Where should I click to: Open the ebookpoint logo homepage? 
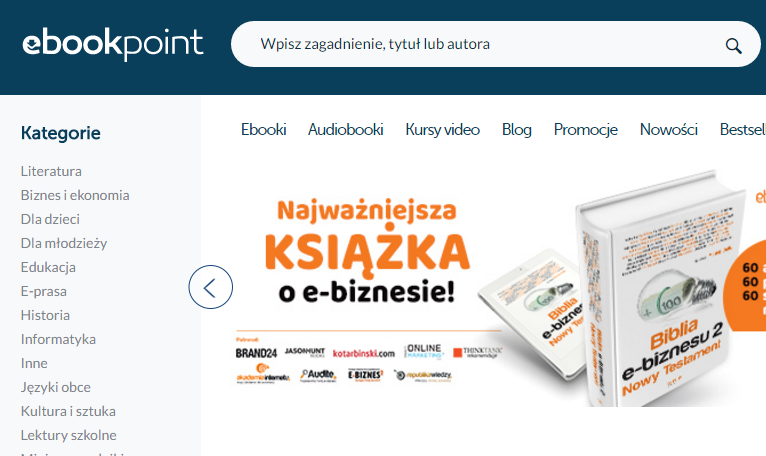click(x=112, y=44)
